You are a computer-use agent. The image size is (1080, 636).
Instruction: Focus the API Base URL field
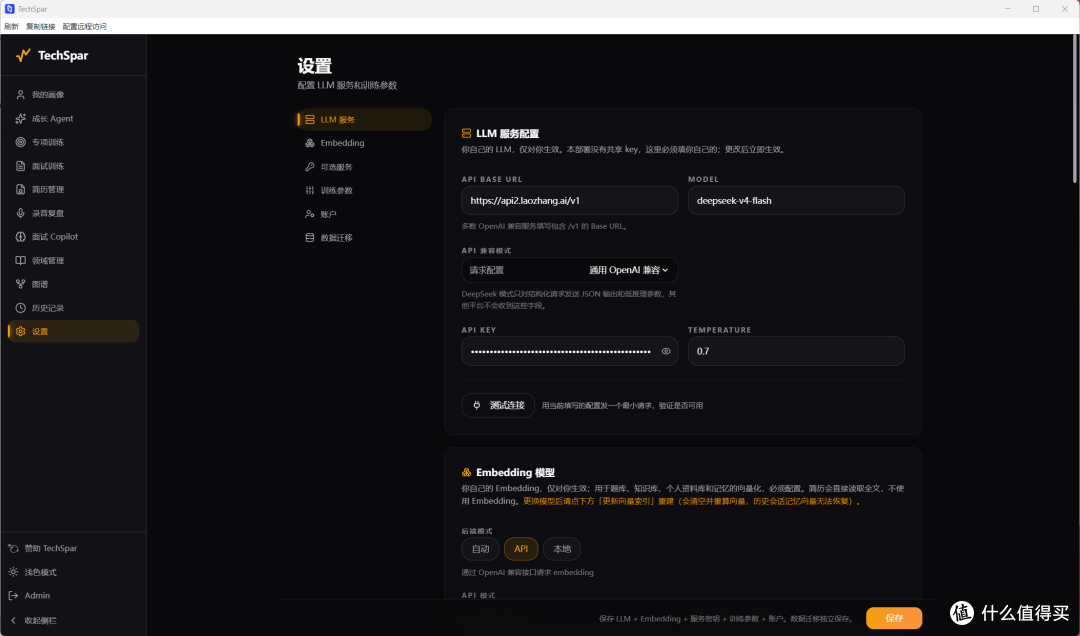570,201
